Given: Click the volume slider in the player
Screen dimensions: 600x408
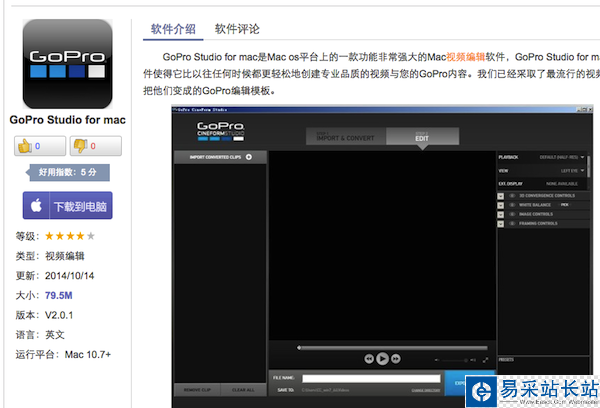Looking at the screenshot, I should click(x=454, y=360).
